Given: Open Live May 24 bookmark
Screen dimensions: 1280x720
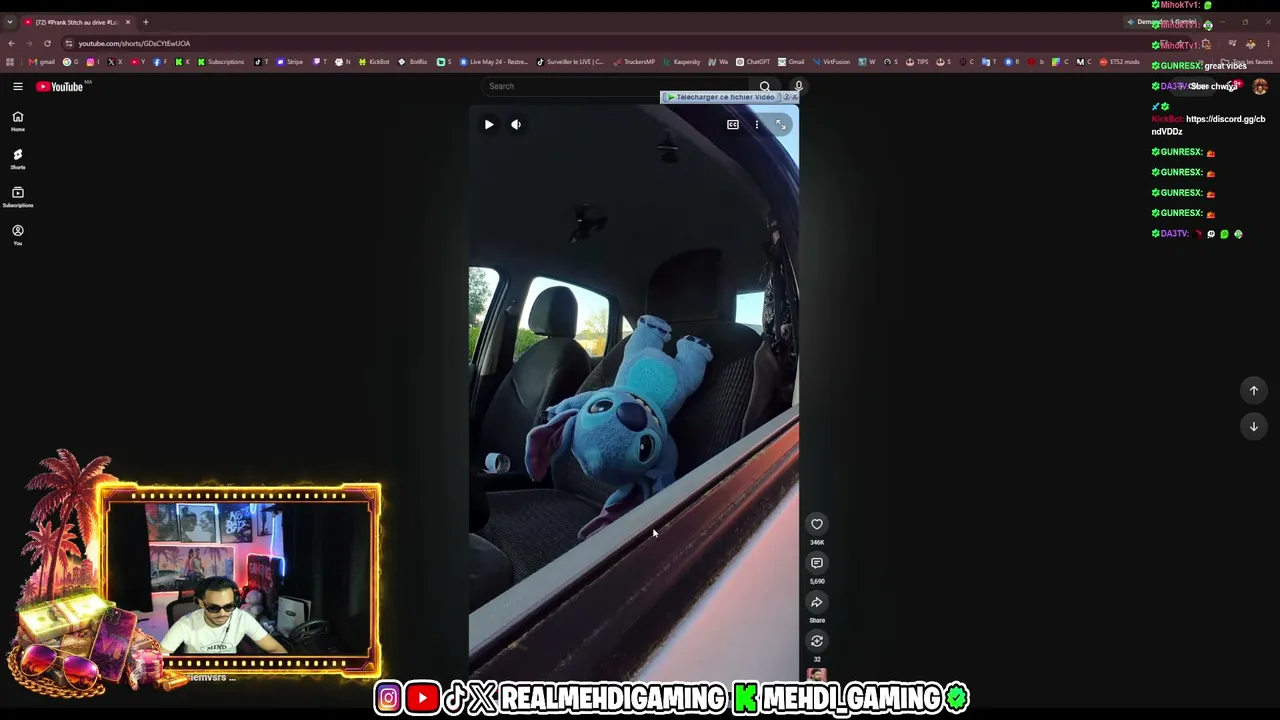Looking at the screenshot, I should tap(495, 62).
